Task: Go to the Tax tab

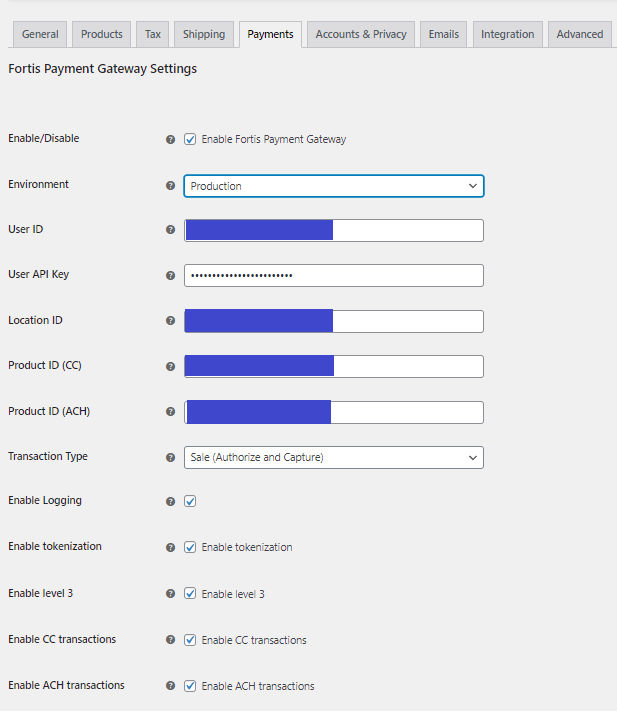Action: (153, 34)
